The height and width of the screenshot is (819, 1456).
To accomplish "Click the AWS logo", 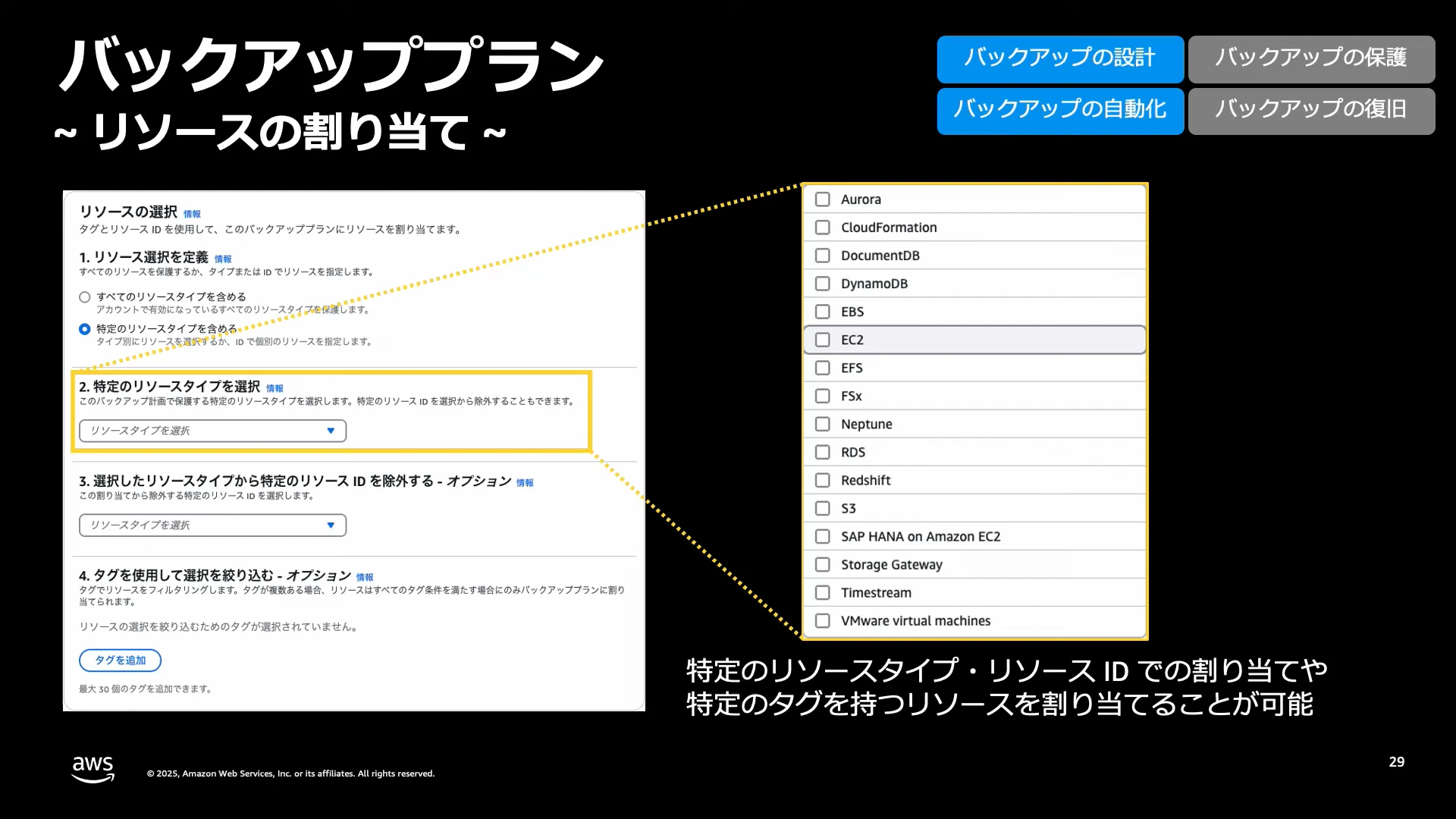I will (x=93, y=769).
